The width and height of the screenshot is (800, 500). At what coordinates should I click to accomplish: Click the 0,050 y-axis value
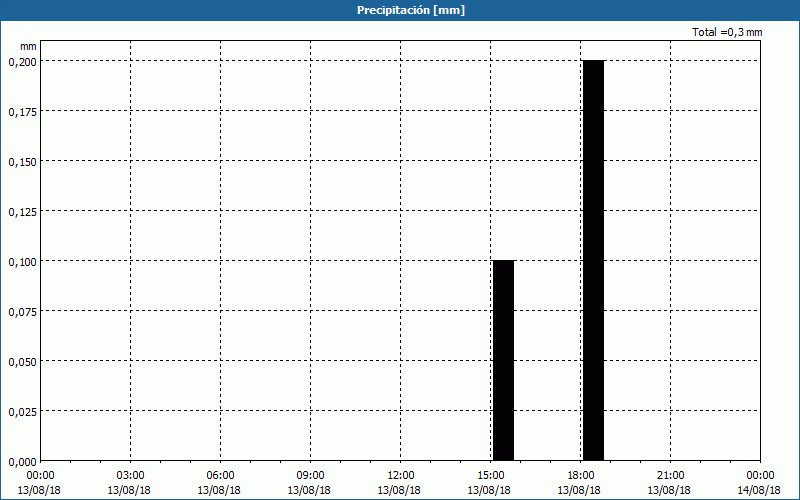tap(22, 361)
